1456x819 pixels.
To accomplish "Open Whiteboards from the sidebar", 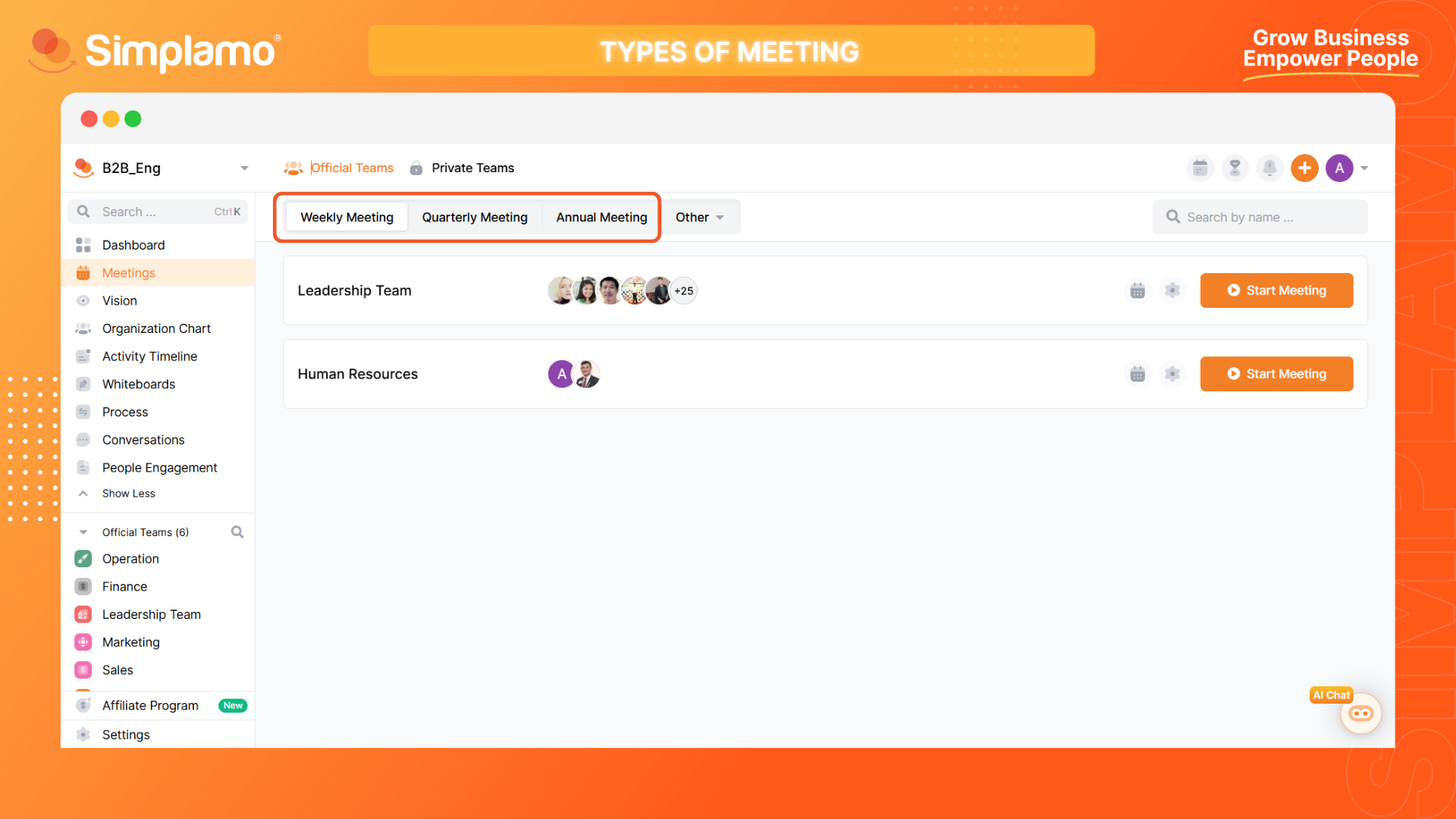I will coord(139,384).
